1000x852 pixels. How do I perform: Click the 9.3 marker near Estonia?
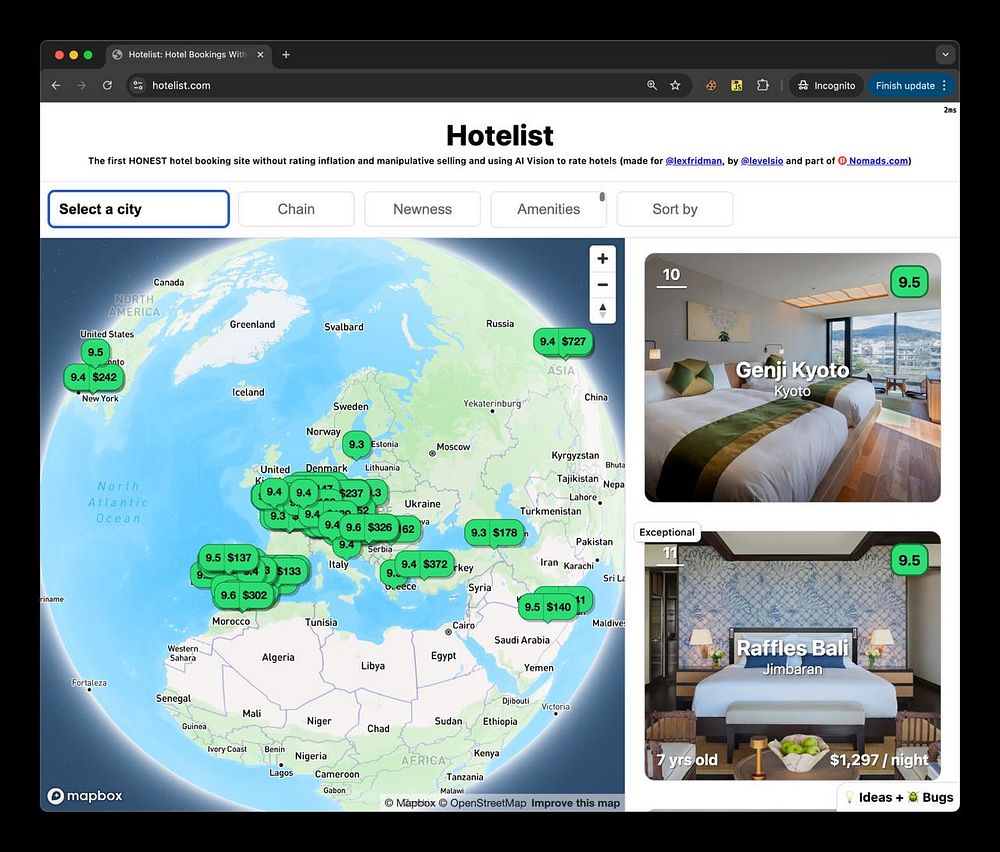pos(357,444)
